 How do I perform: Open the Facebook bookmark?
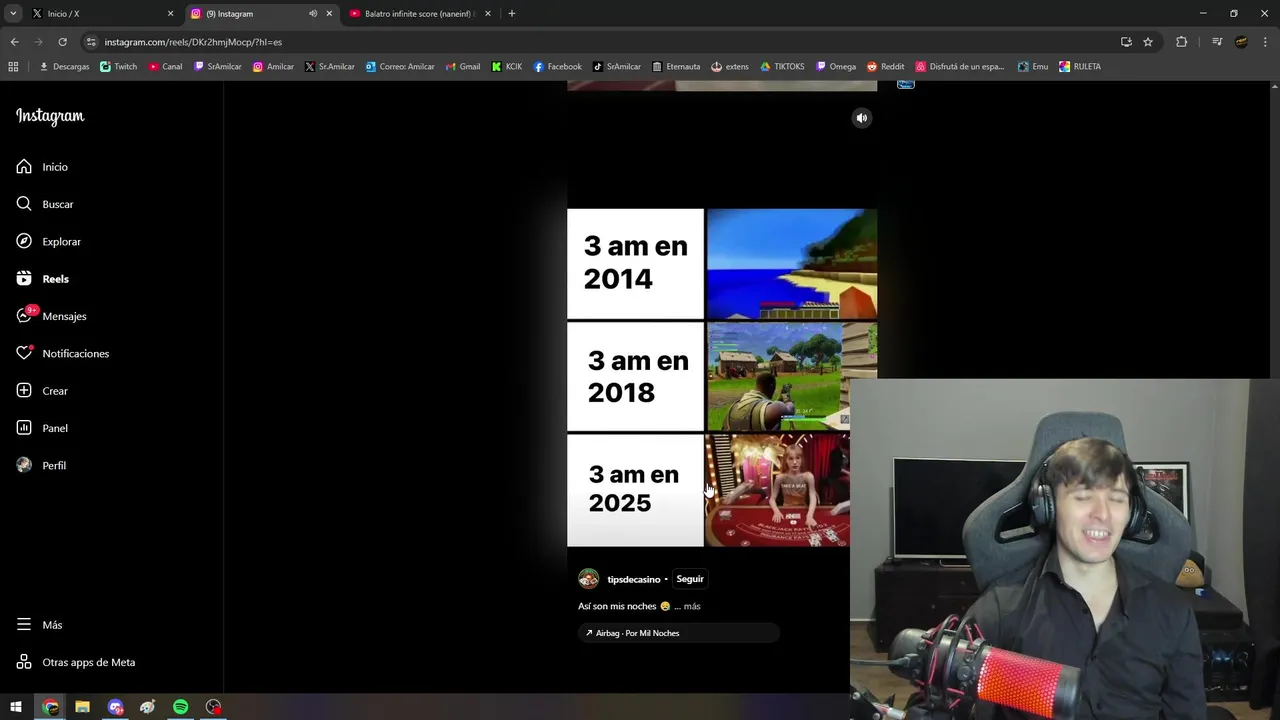coord(557,67)
